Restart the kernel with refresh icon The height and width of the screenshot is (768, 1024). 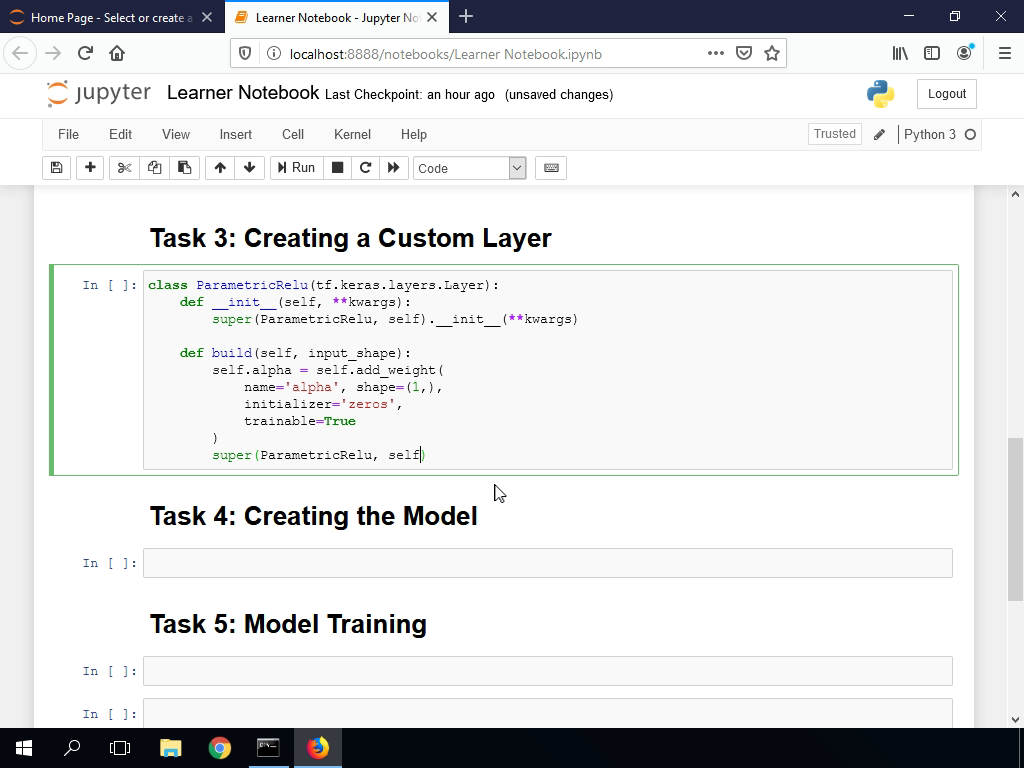[365, 168]
